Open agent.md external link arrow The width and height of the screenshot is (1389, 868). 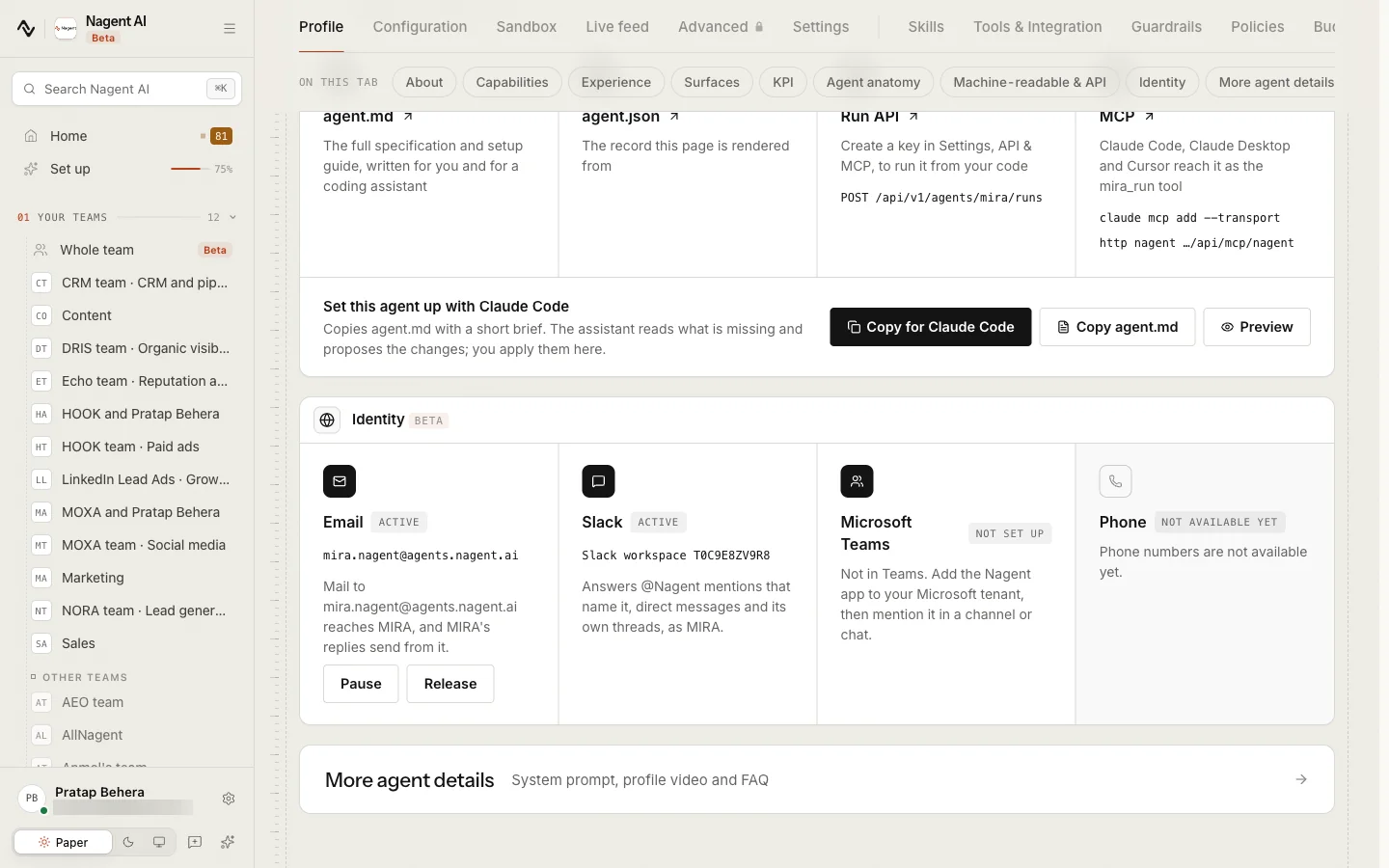(408, 117)
